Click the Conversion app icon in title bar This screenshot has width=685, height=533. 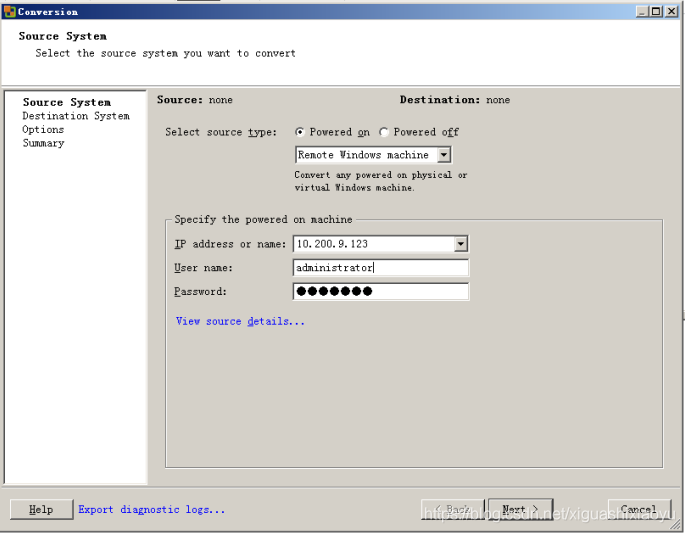pos(9,11)
